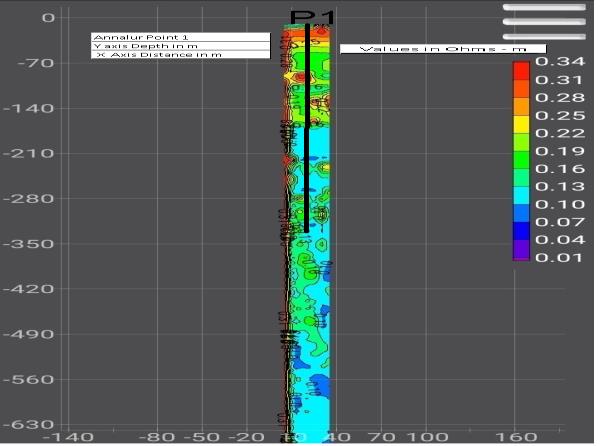Pick the green 0.19 legend swatch

click(520, 151)
